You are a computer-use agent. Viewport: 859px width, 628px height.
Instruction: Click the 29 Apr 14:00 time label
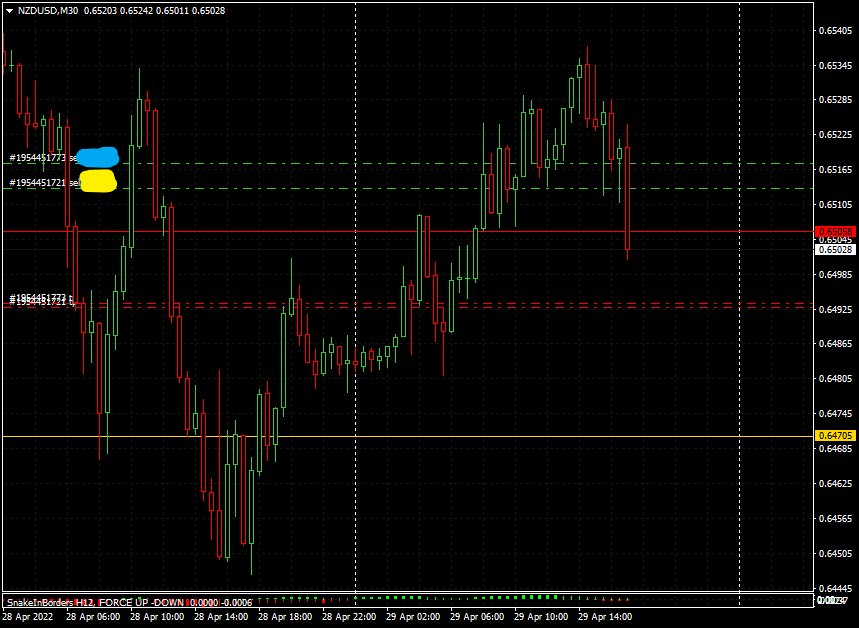point(605,616)
